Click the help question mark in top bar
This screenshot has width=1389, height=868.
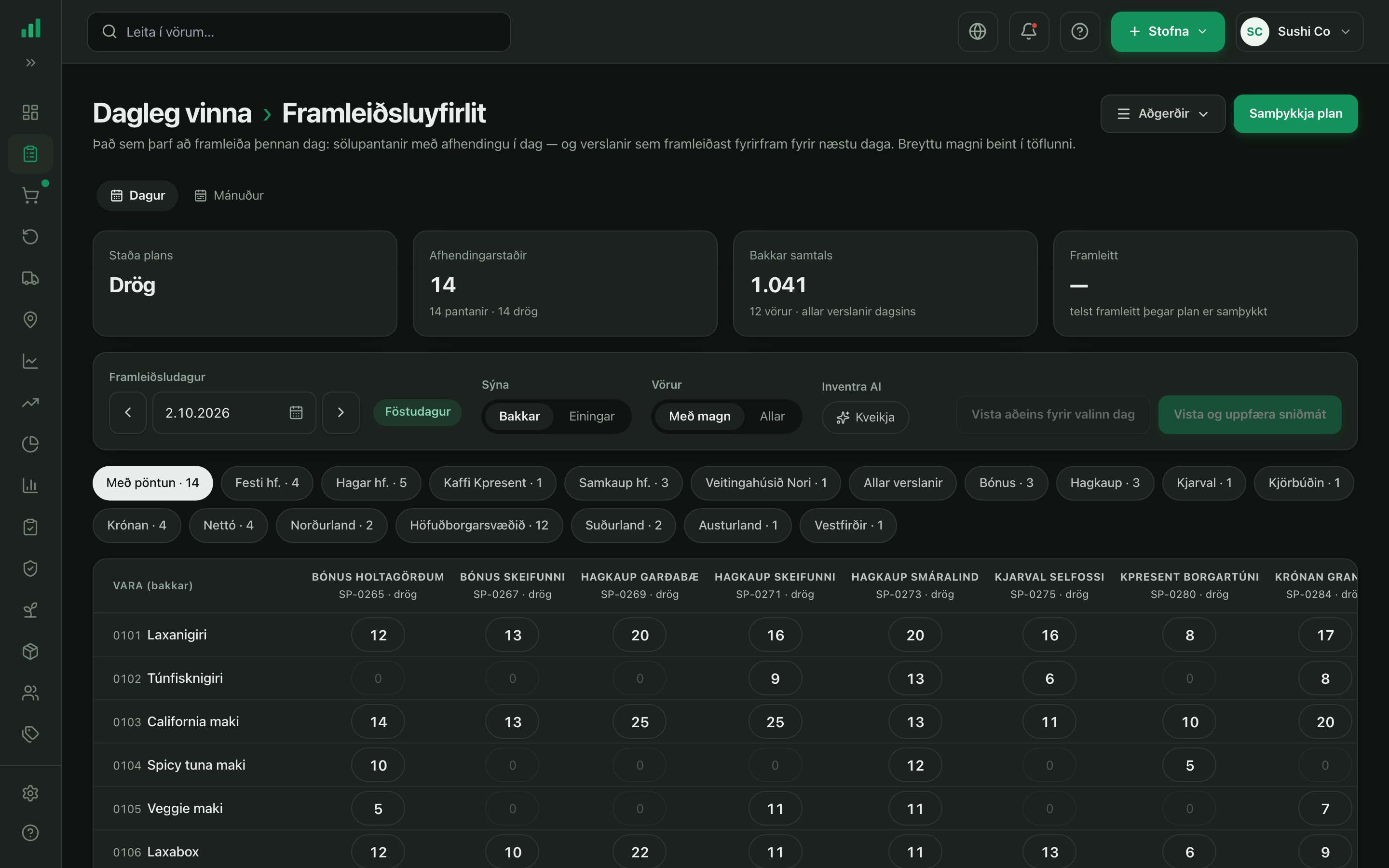point(1080,31)
